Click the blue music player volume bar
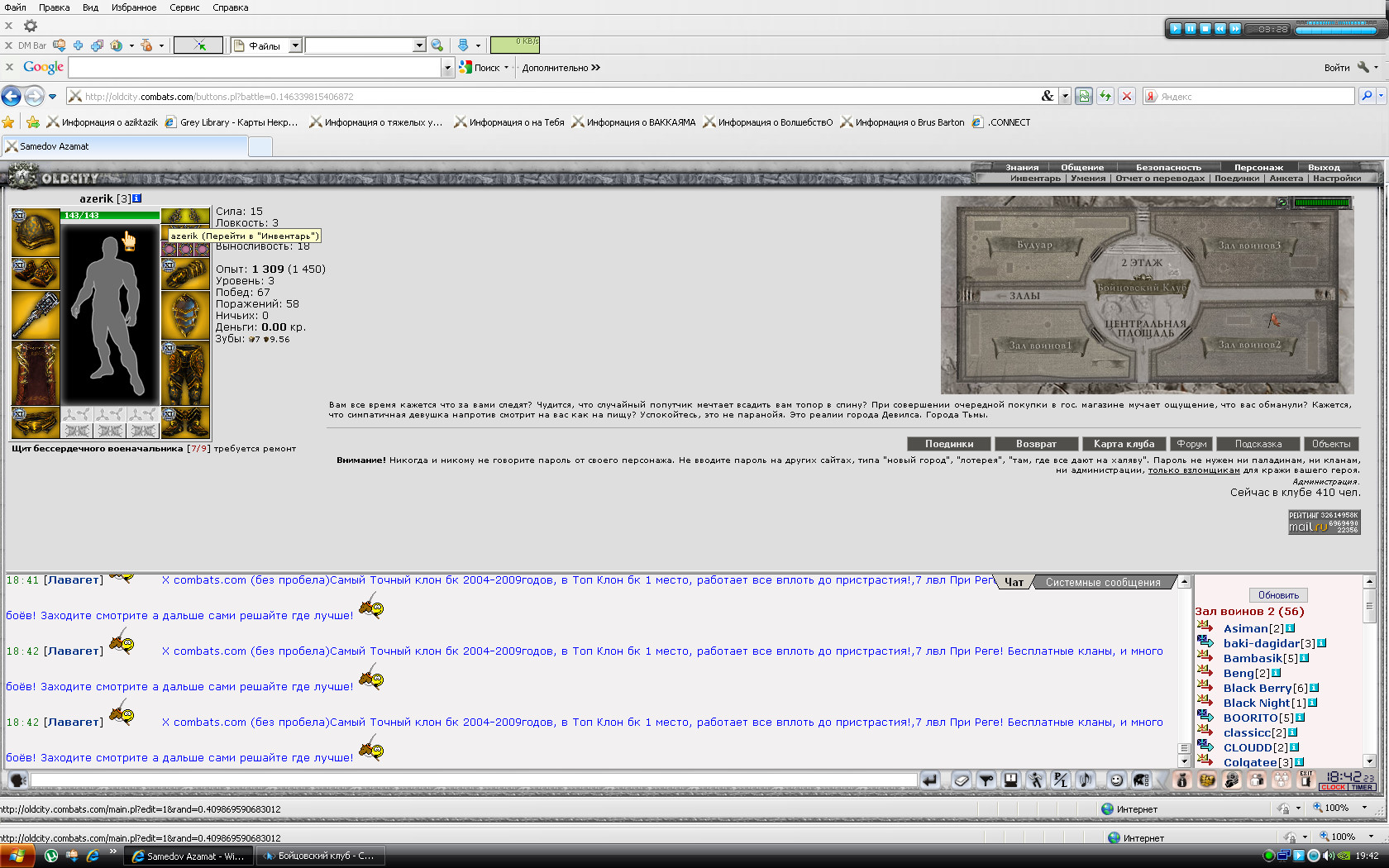This screenshot has width=1389, height=868. (1335, 31)
